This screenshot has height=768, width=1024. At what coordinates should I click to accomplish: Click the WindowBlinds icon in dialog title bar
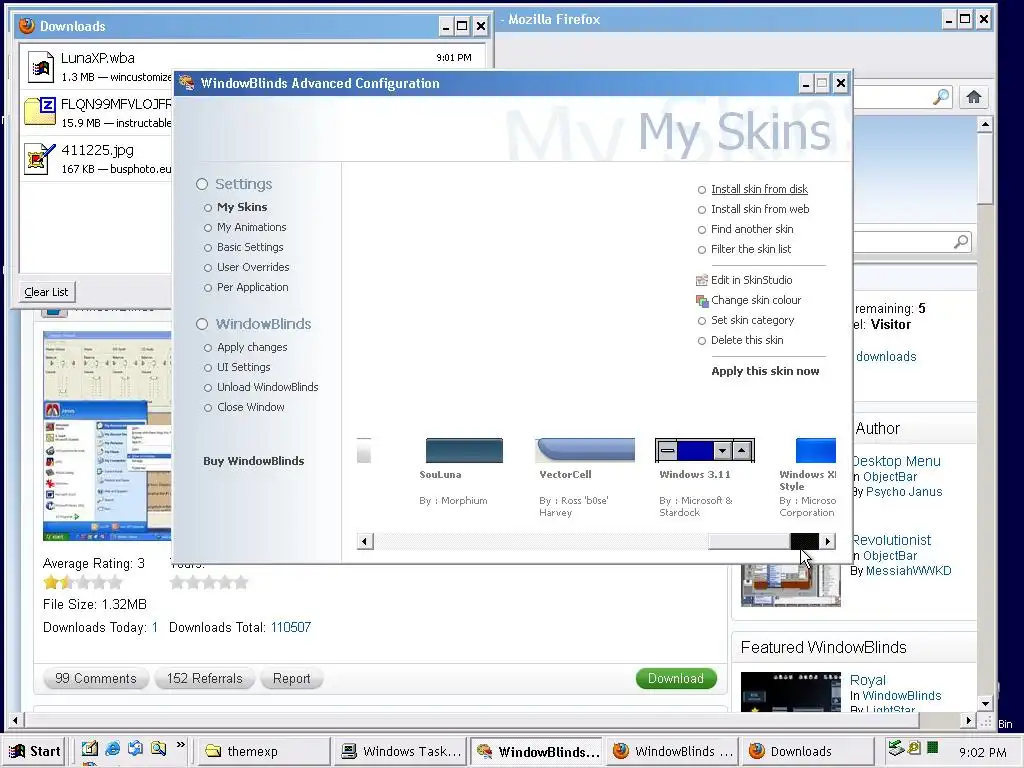click(187, 83)
